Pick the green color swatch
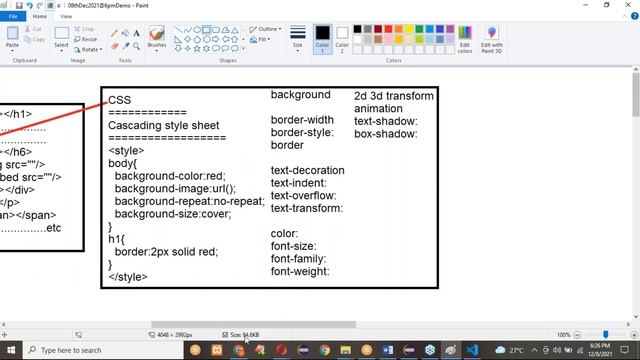The width and height of the screenshot is (640, 360). pos(419,29)
